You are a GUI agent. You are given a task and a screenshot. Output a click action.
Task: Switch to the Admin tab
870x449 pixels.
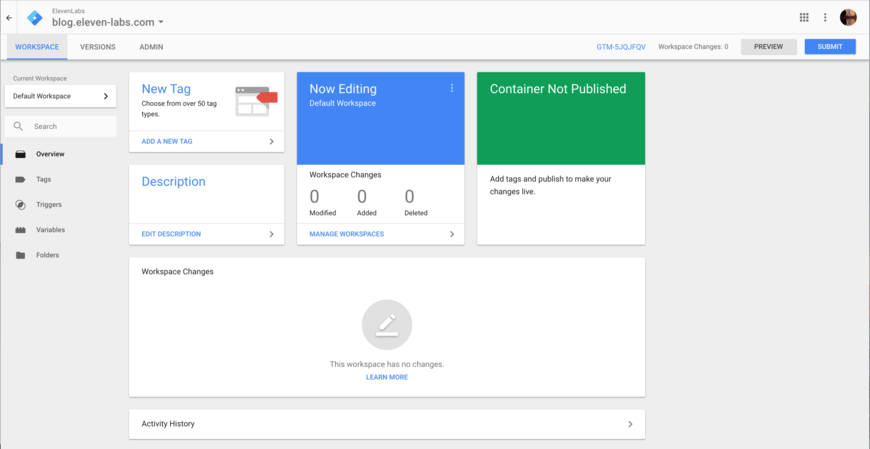tap(151, 47)
